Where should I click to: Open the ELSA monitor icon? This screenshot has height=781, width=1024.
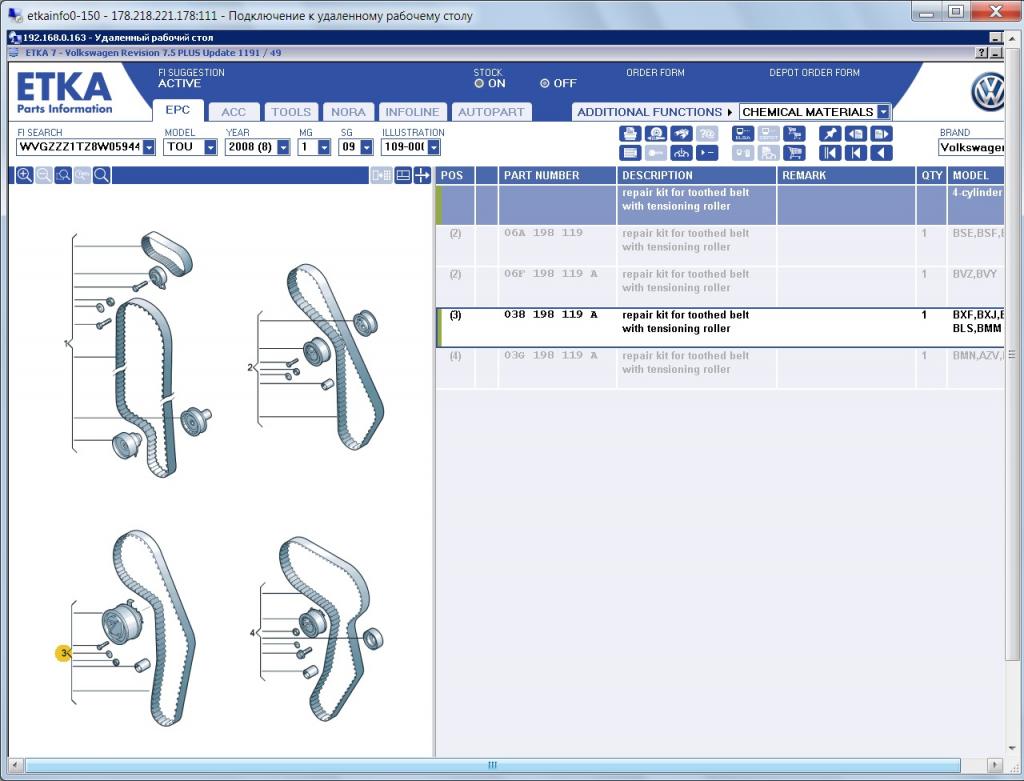(743, 134)
